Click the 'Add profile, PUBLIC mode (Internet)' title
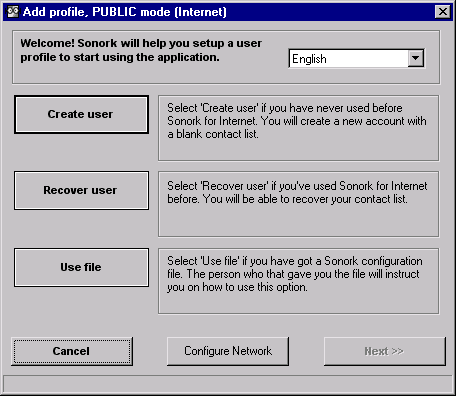Viewport: 456px width, 396px height. point(125,12)
